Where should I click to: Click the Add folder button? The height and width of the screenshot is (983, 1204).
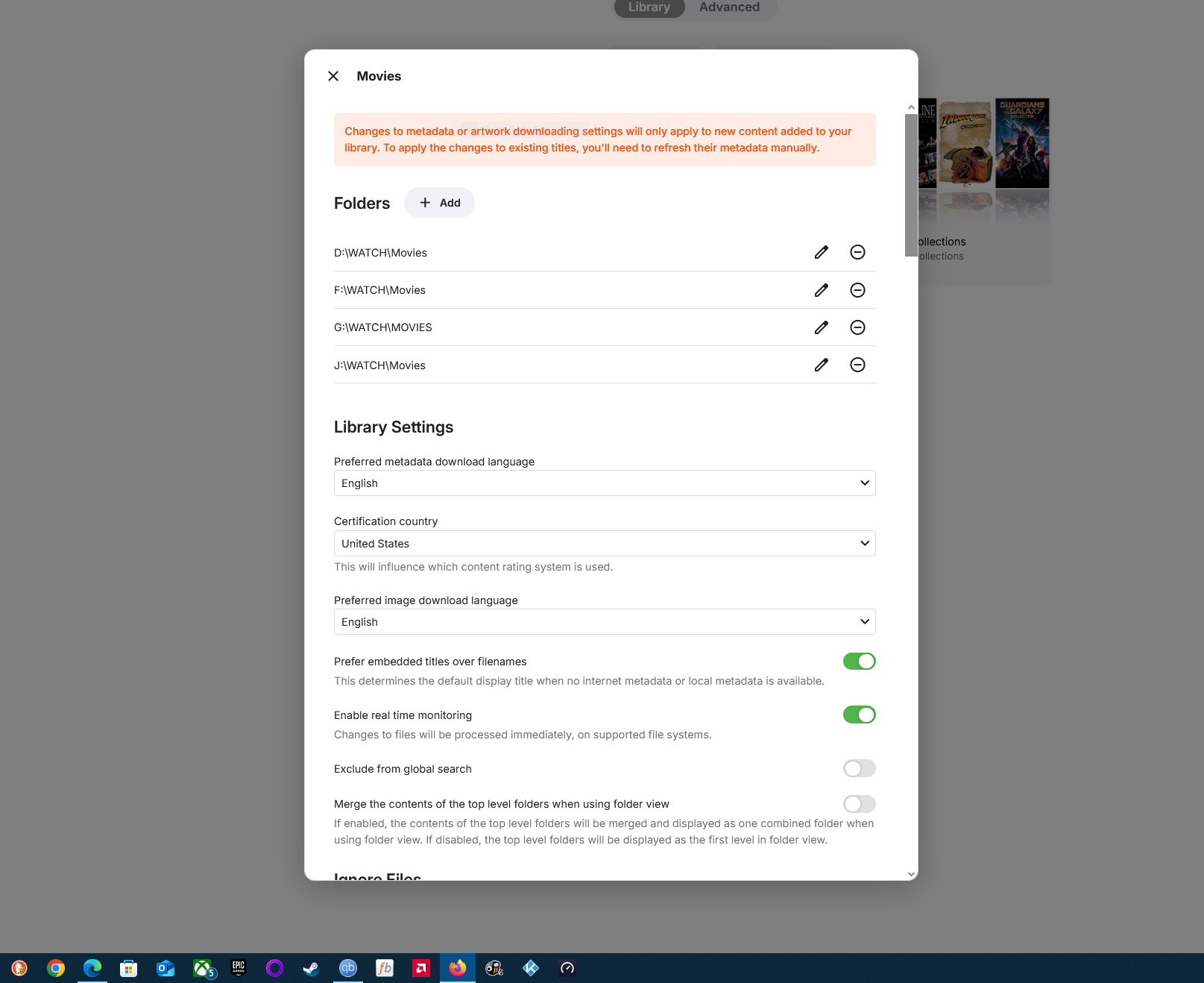439,203
